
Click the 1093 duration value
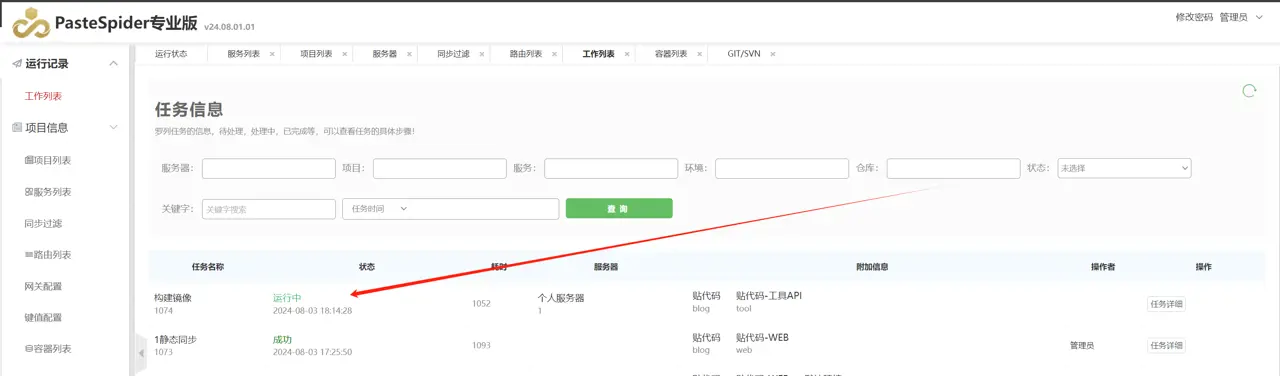481,346
